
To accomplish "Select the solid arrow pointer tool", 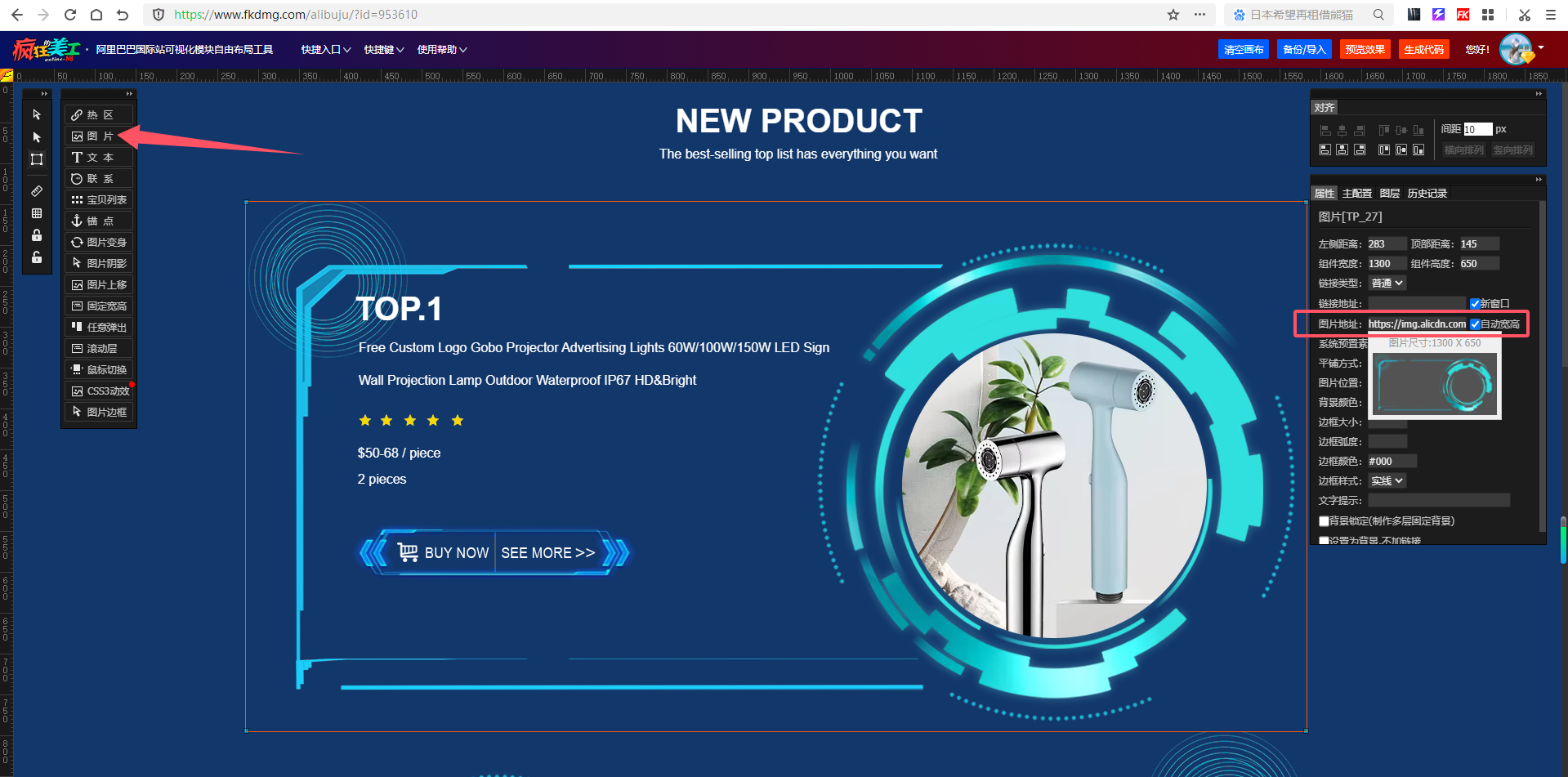I will point(37,137).
